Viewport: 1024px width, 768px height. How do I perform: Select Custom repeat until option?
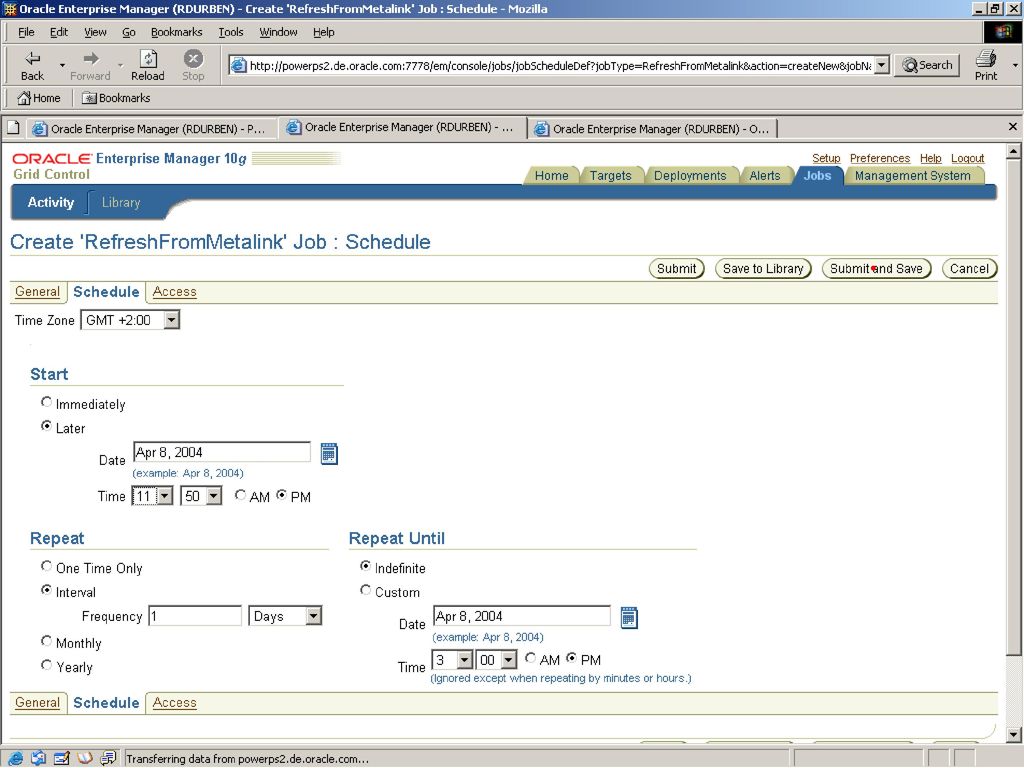pyautogui.click(x=366, y=590)
